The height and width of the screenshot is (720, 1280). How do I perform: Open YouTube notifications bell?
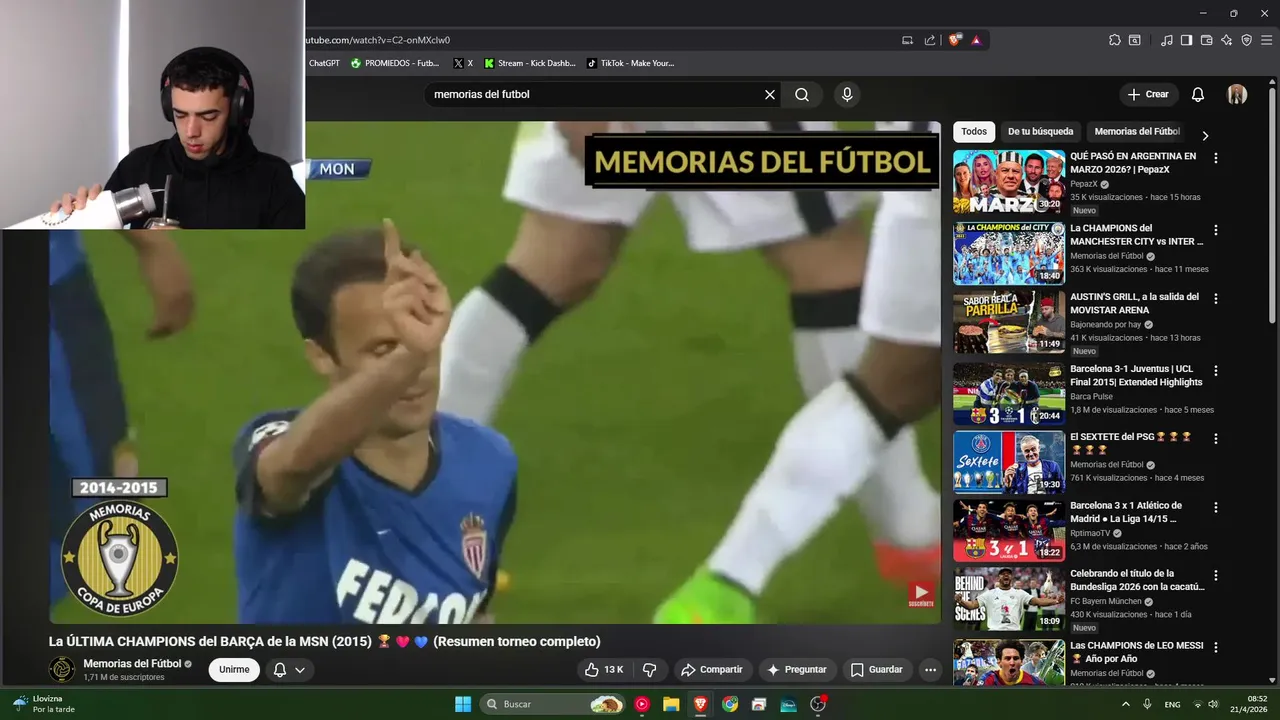(1198, 95)
